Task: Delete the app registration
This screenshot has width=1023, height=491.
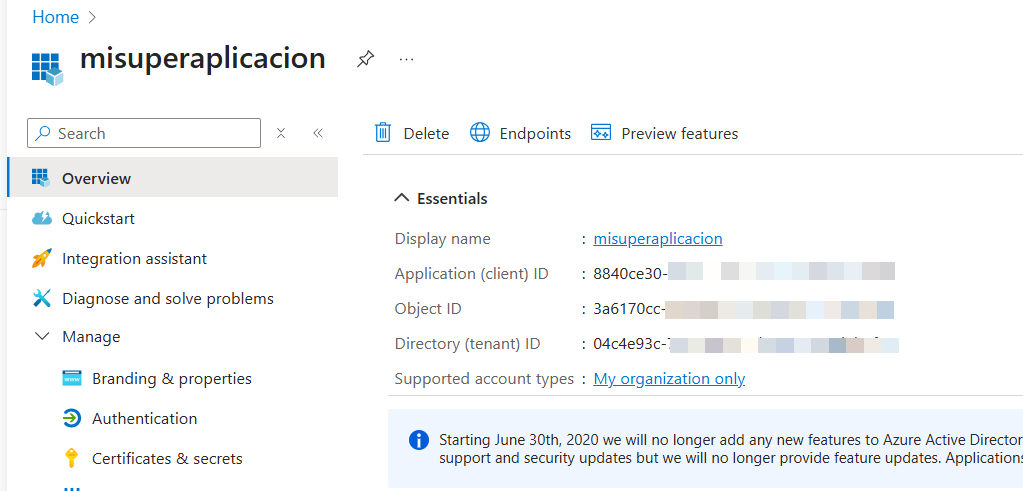Action: pyautogui.click(x=412, y=133)
